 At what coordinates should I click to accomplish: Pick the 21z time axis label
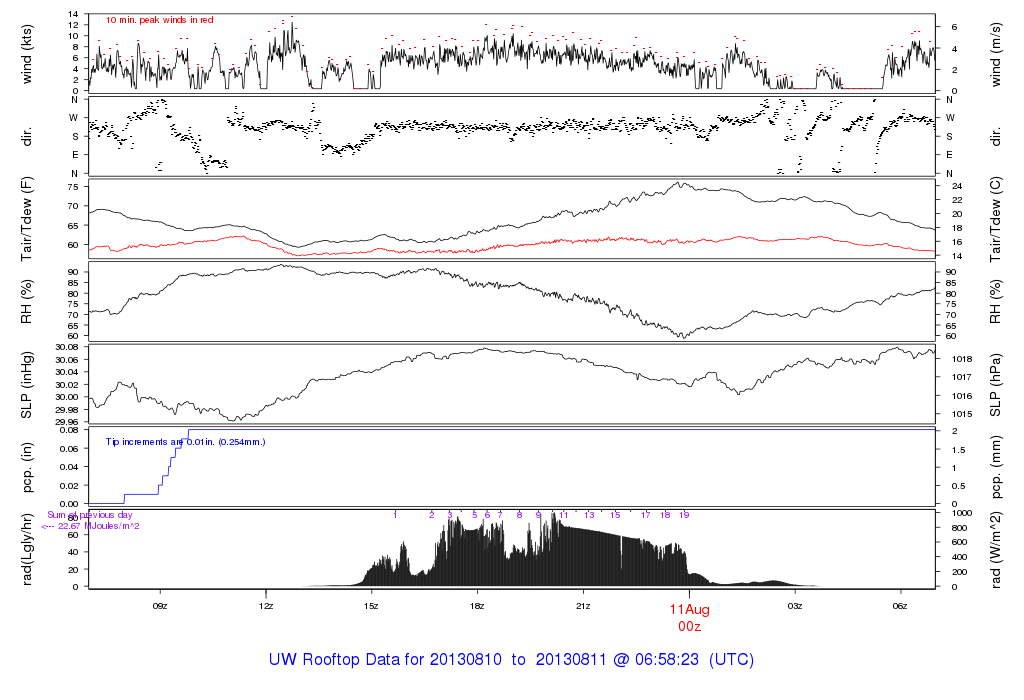click(583, 606)
